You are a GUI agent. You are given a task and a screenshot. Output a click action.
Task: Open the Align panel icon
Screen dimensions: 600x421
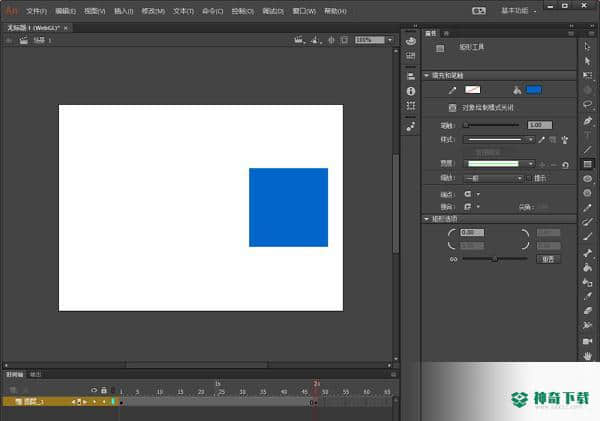tap(411, 76)
